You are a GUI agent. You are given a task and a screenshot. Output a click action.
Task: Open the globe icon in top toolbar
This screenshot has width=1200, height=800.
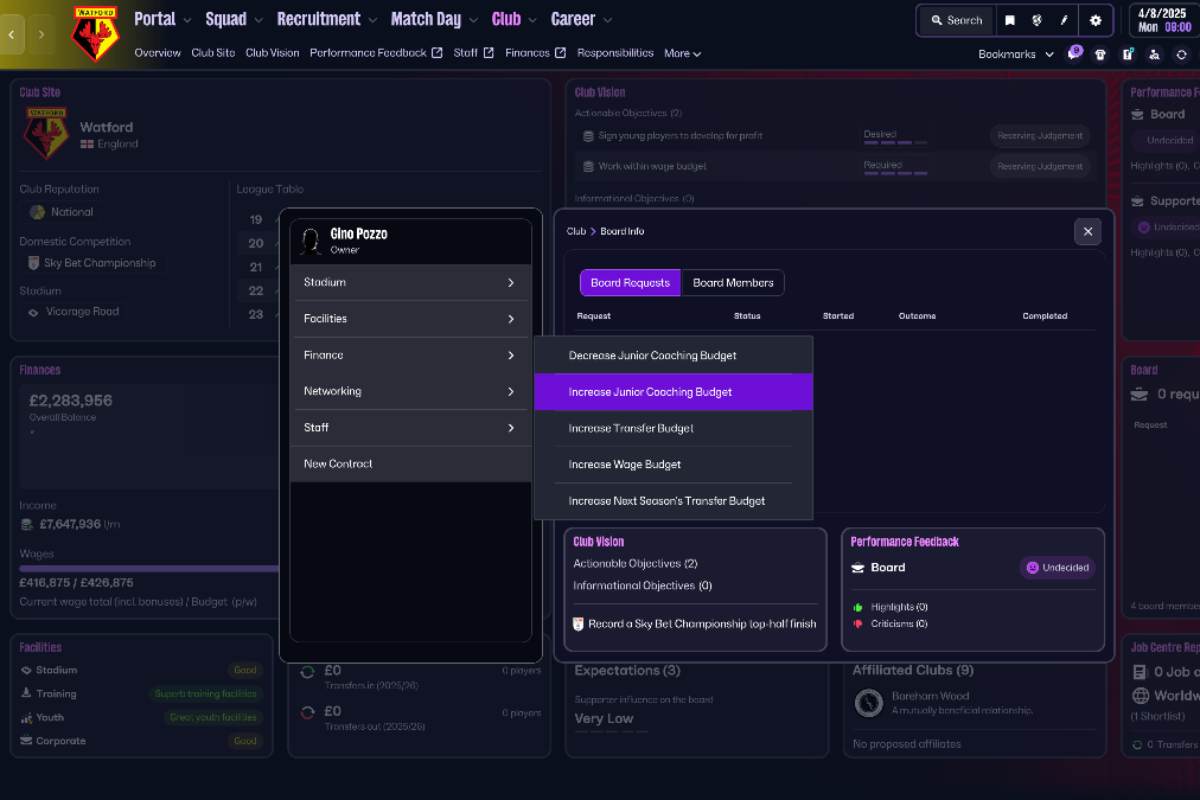tap(1037, 20)
